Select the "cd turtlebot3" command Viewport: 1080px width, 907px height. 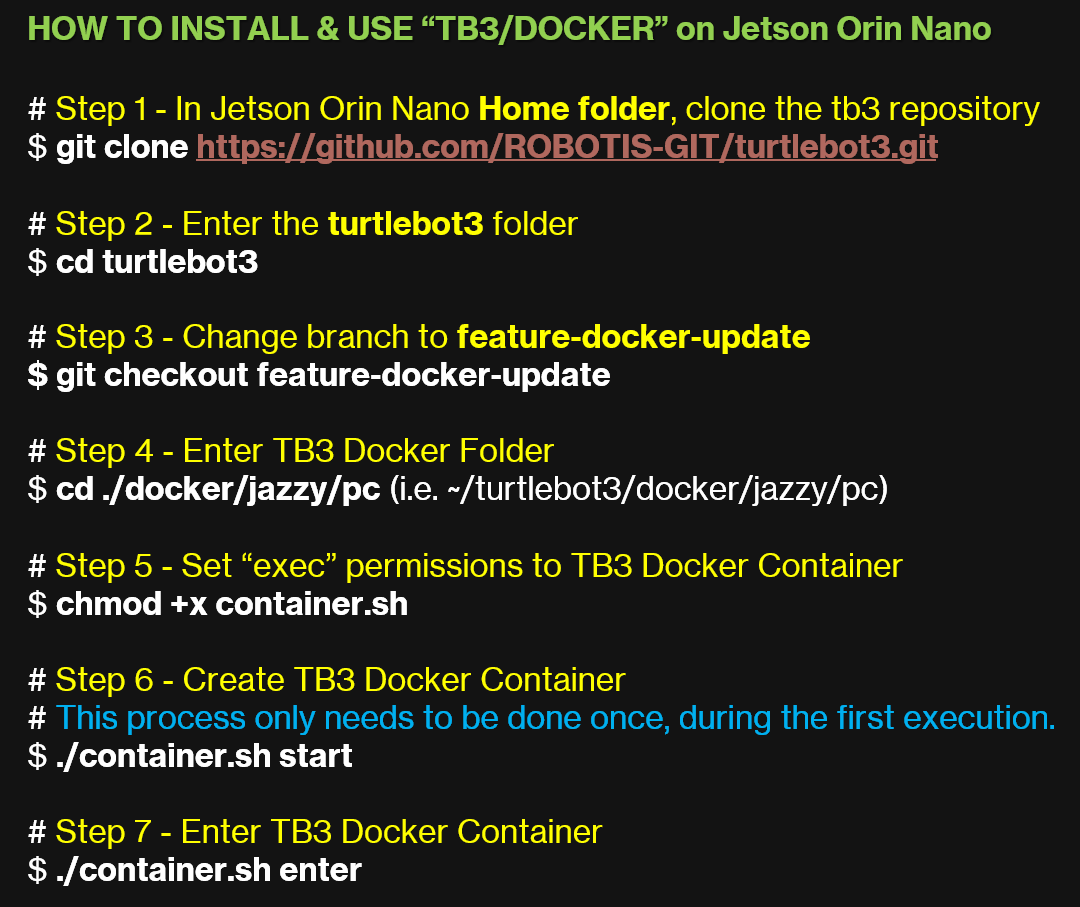157,262
